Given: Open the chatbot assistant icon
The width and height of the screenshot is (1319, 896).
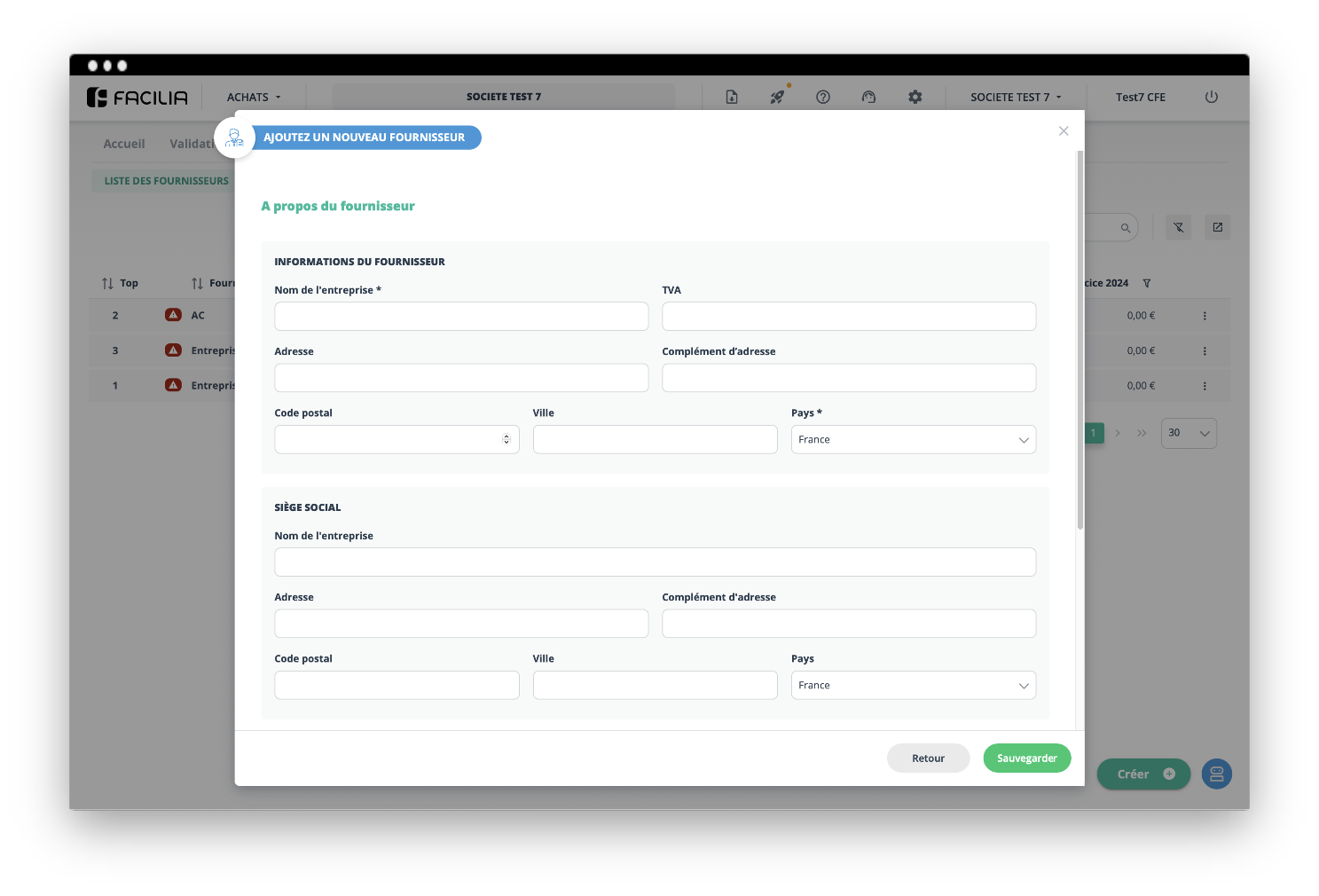Looking at the screenshot, I should tap(1217, 774).
